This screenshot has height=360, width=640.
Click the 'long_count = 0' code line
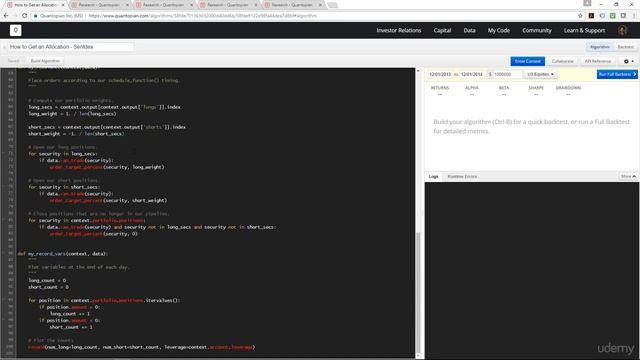coord(47,280)
